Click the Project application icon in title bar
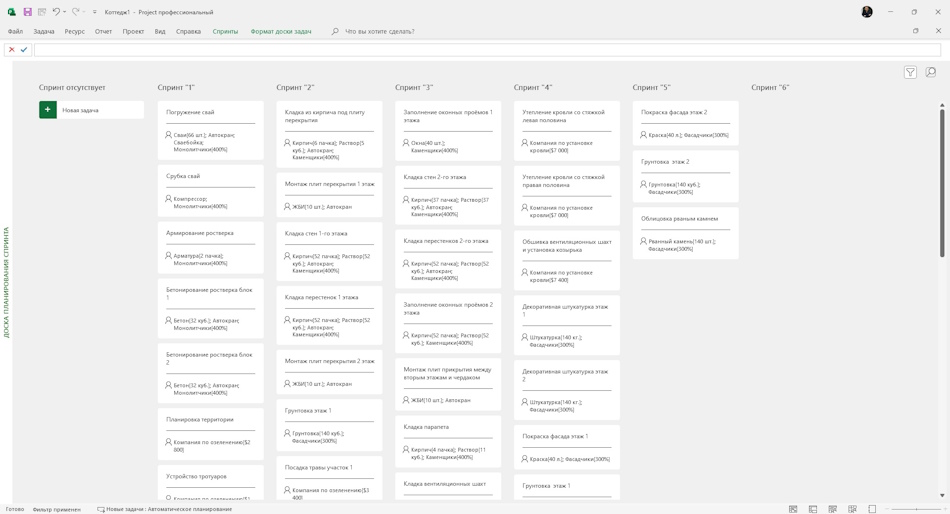The width and height of the screenshot is (950, 514). pyautogui.click(x=12, y=12)
